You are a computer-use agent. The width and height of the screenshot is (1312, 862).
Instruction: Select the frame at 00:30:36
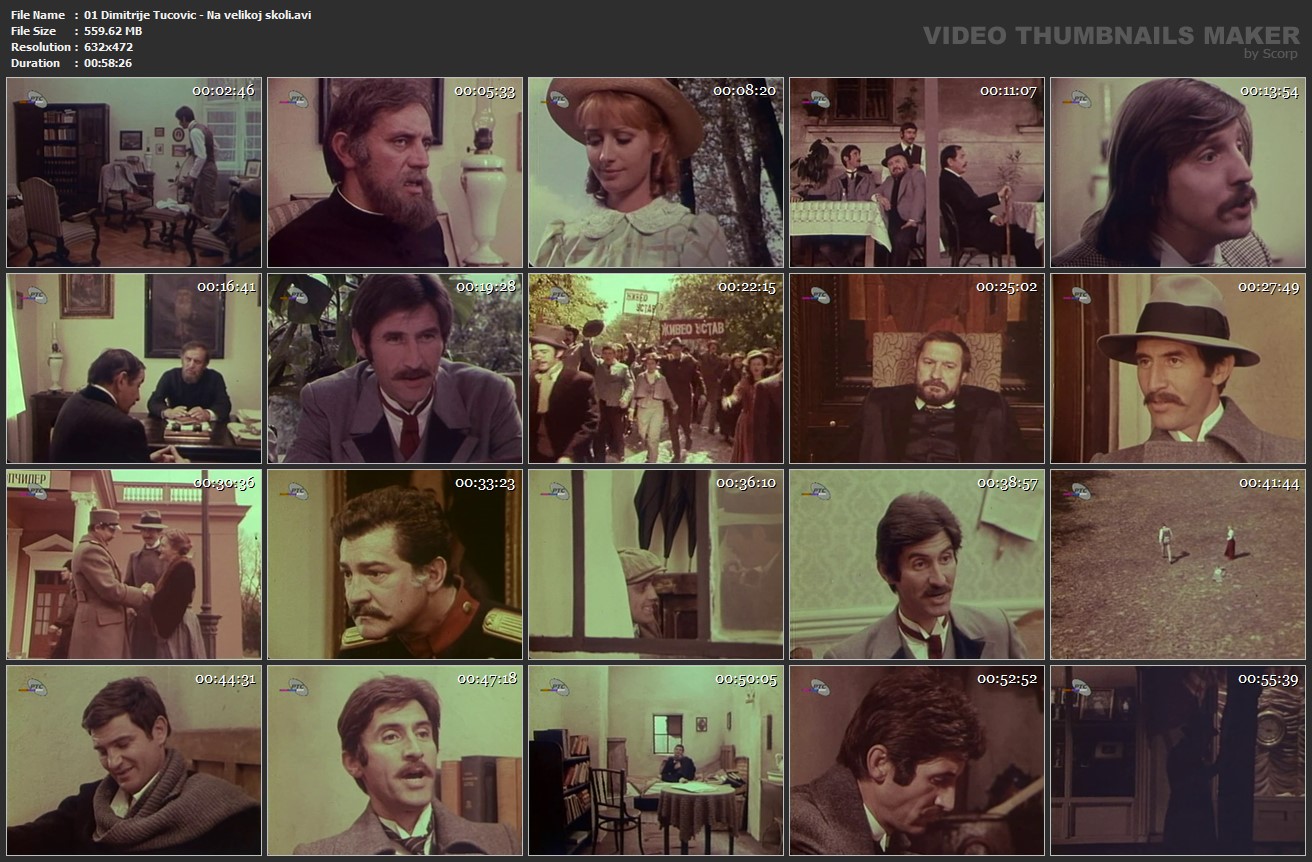(x=134, y=564)
